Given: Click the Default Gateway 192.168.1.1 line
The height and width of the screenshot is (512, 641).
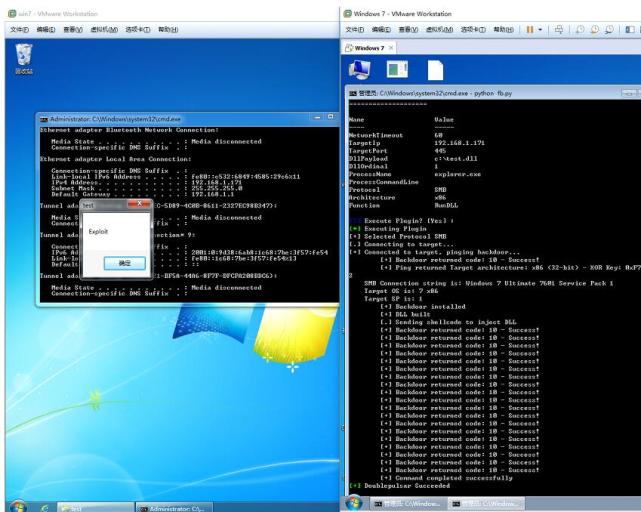Looking at the screenshot, I should pyautogui.click(x=143, y=194).
